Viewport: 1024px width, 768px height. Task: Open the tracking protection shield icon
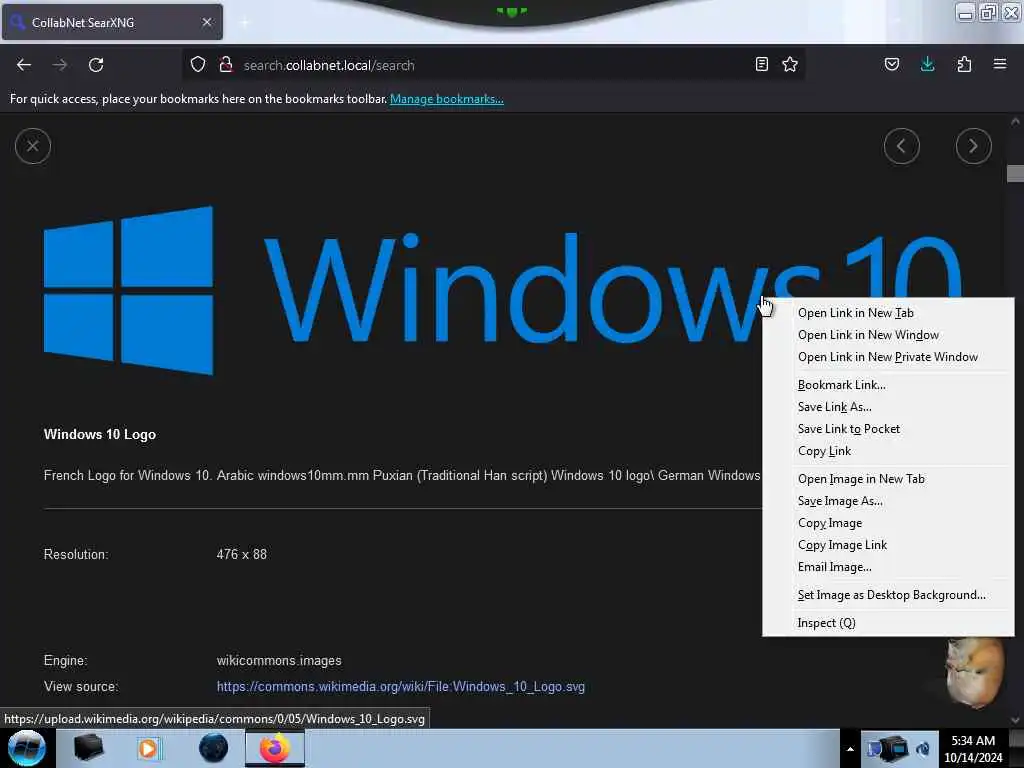tap(198, 64)
